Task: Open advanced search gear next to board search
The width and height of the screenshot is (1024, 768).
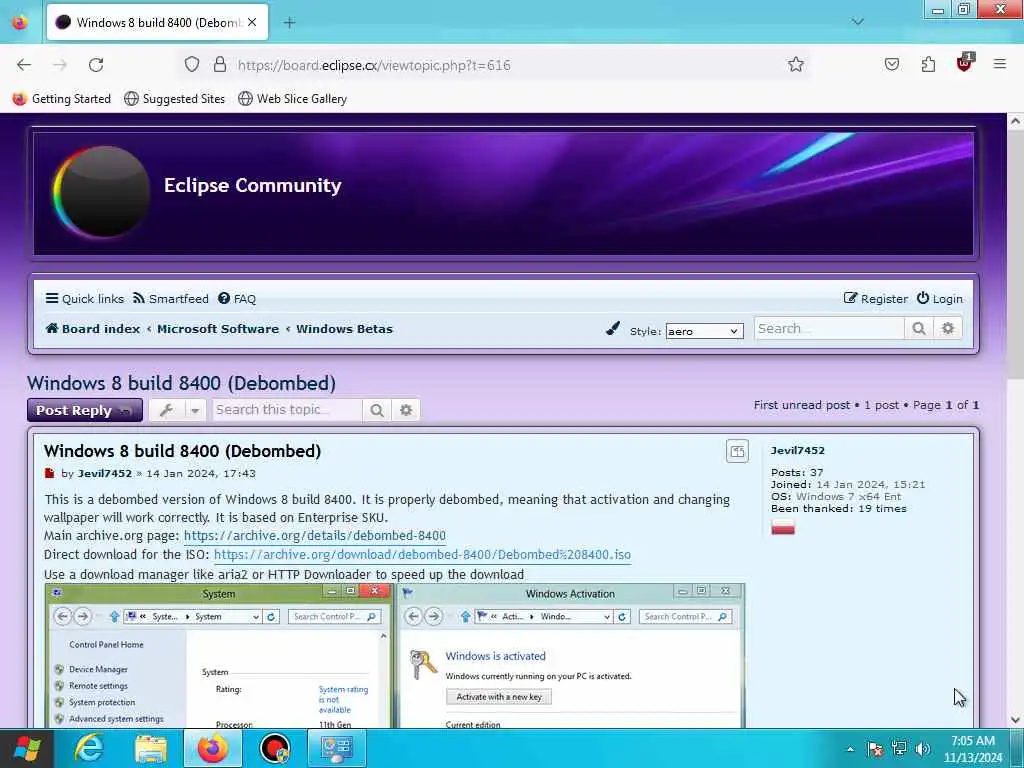Action: (948, 328)
